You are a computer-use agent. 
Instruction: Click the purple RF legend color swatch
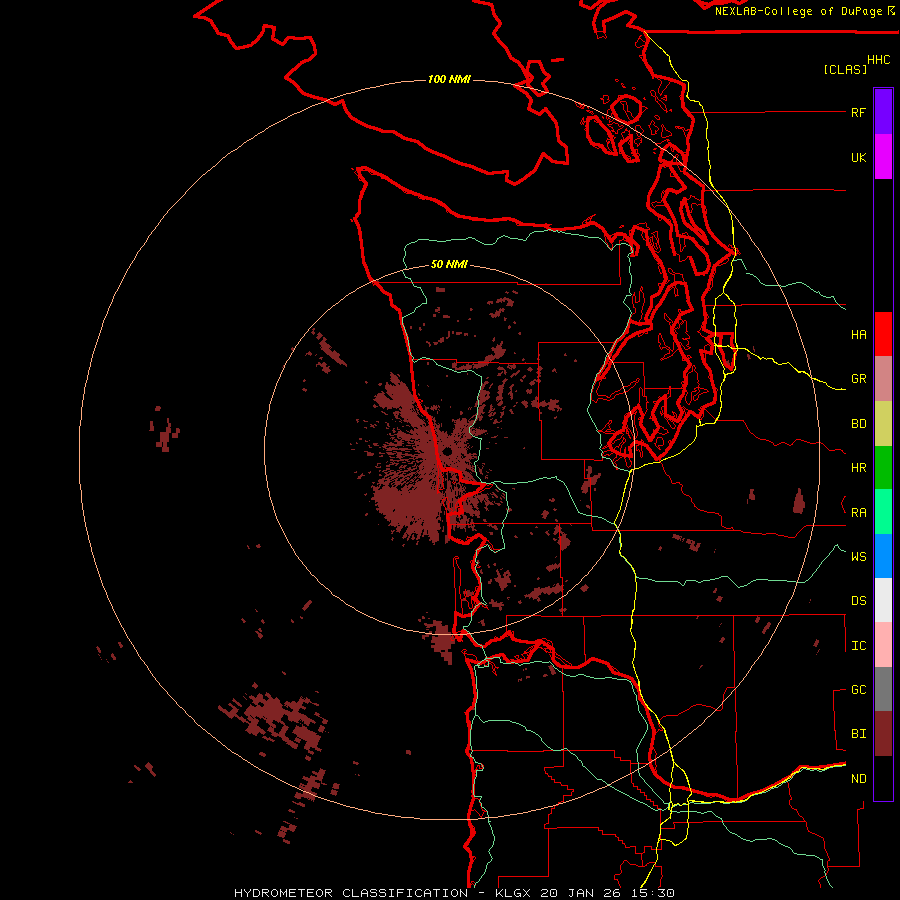pyautogui.click(x=883, y=112)
